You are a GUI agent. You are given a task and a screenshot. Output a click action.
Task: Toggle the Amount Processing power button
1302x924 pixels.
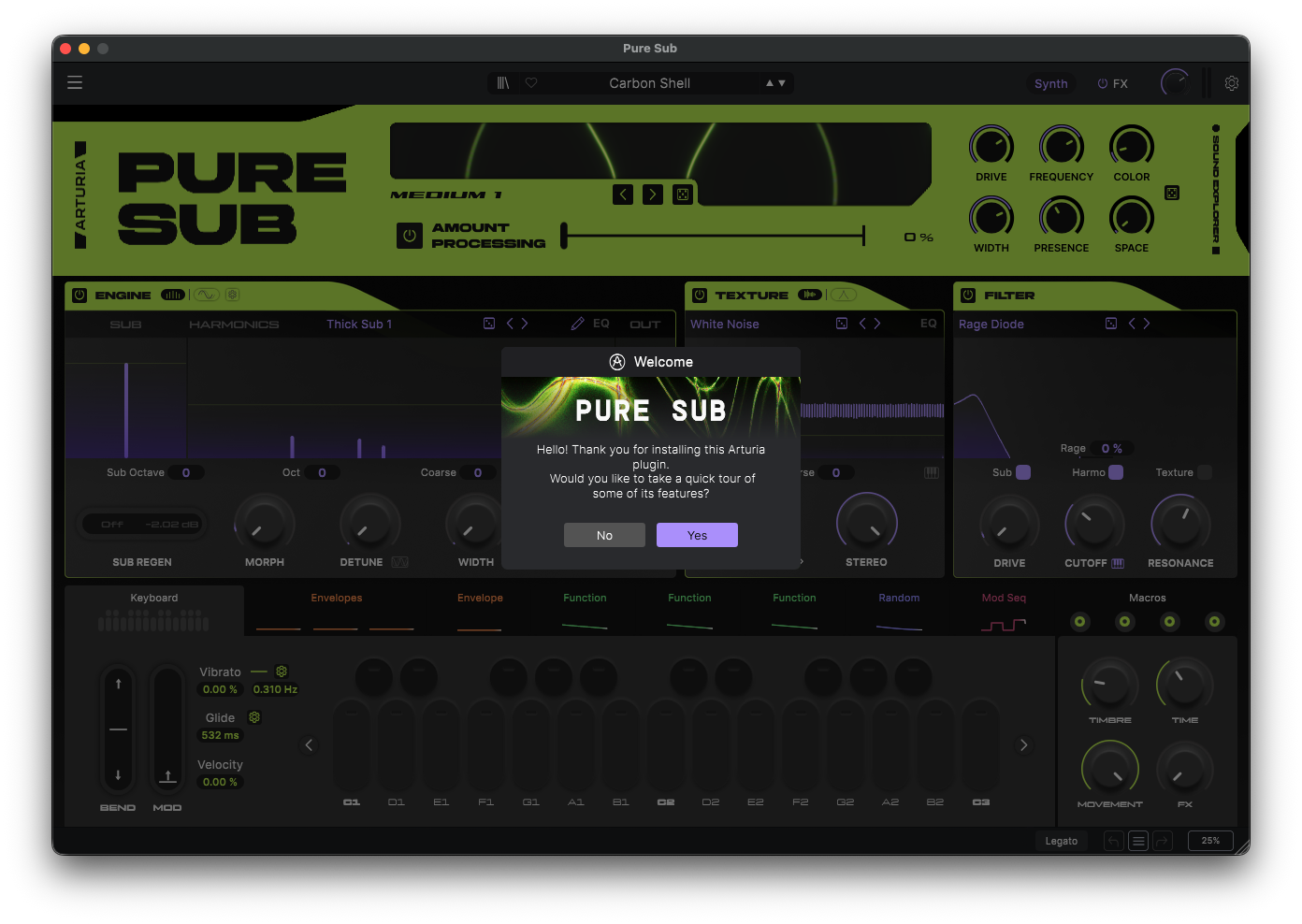[x=409, y=236]
